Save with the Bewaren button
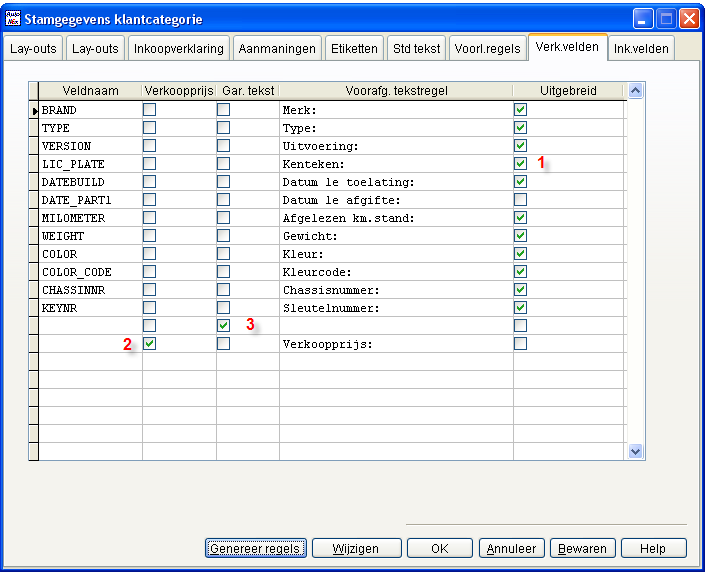Viewport: 707px width, 575px height. 583,548
